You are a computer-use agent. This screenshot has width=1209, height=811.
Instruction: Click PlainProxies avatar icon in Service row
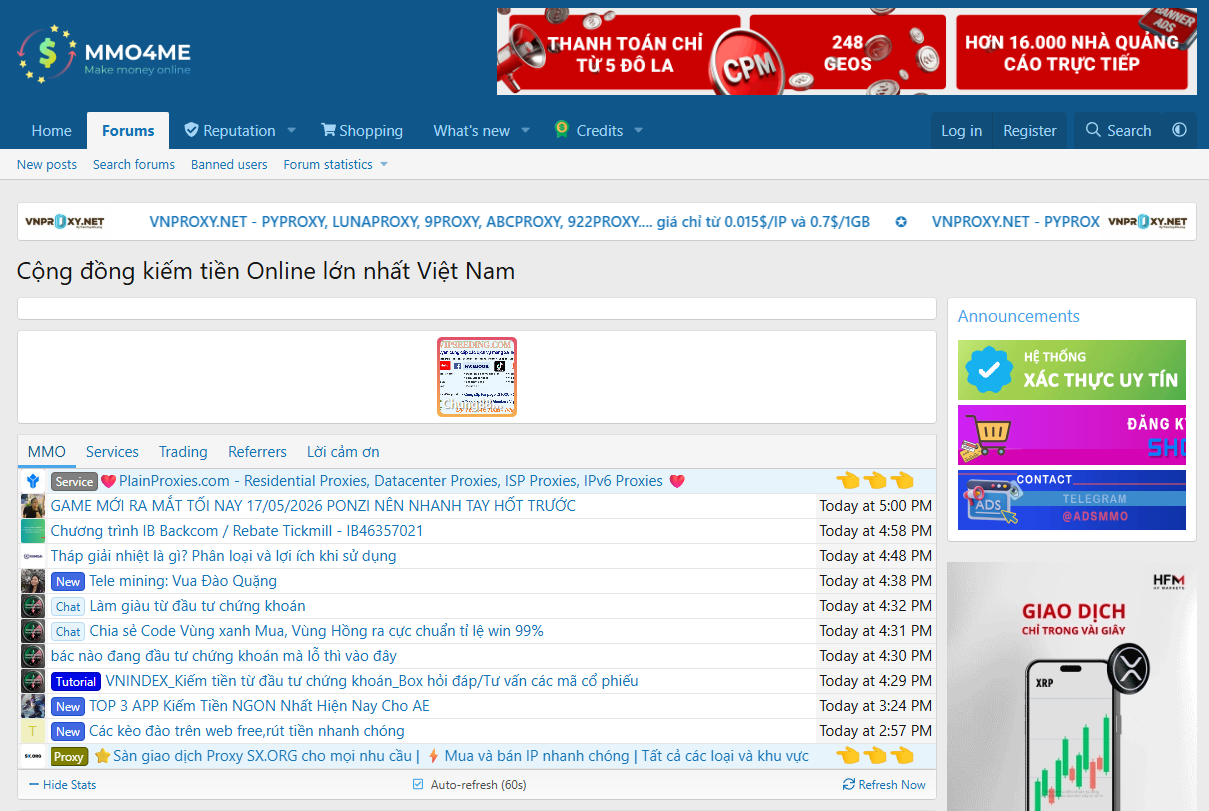coord(33,481)
